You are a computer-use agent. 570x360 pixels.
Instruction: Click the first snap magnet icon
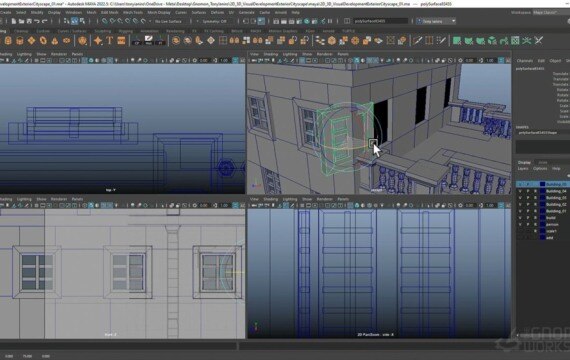click(104, 21)
